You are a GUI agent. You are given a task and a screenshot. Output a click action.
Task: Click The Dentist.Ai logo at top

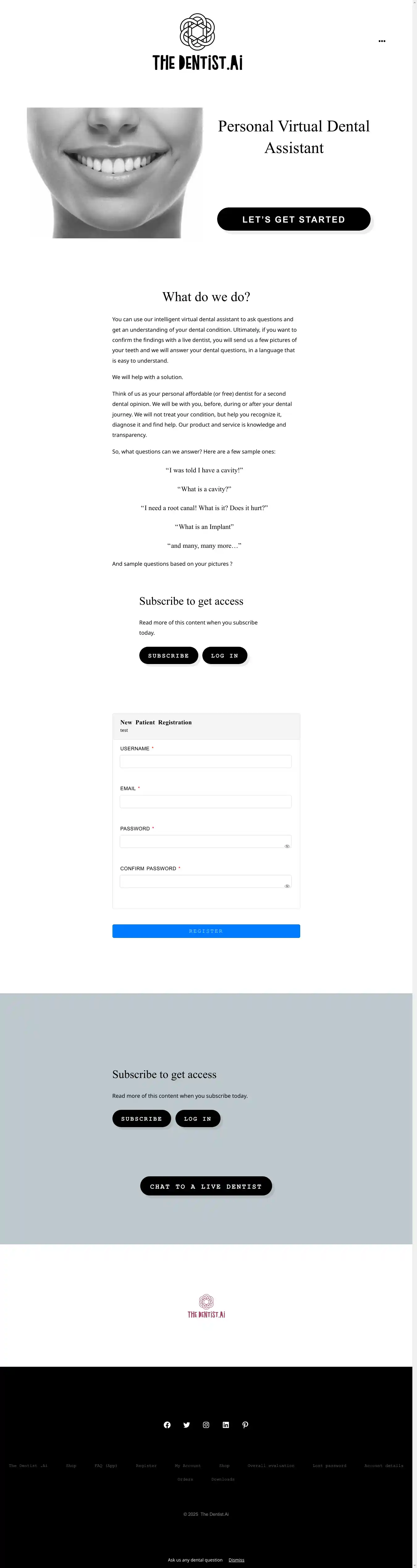tap(198, 42)
